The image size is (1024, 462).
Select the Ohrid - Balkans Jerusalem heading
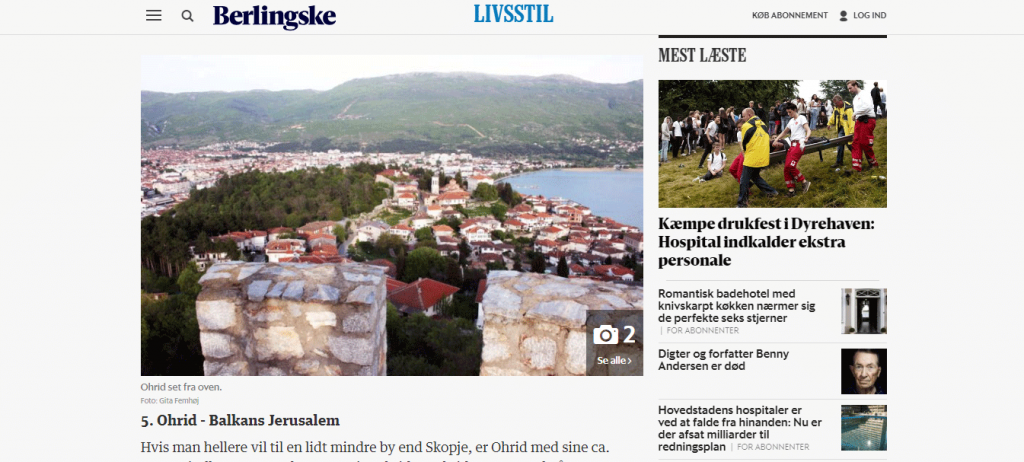[240, 421]
